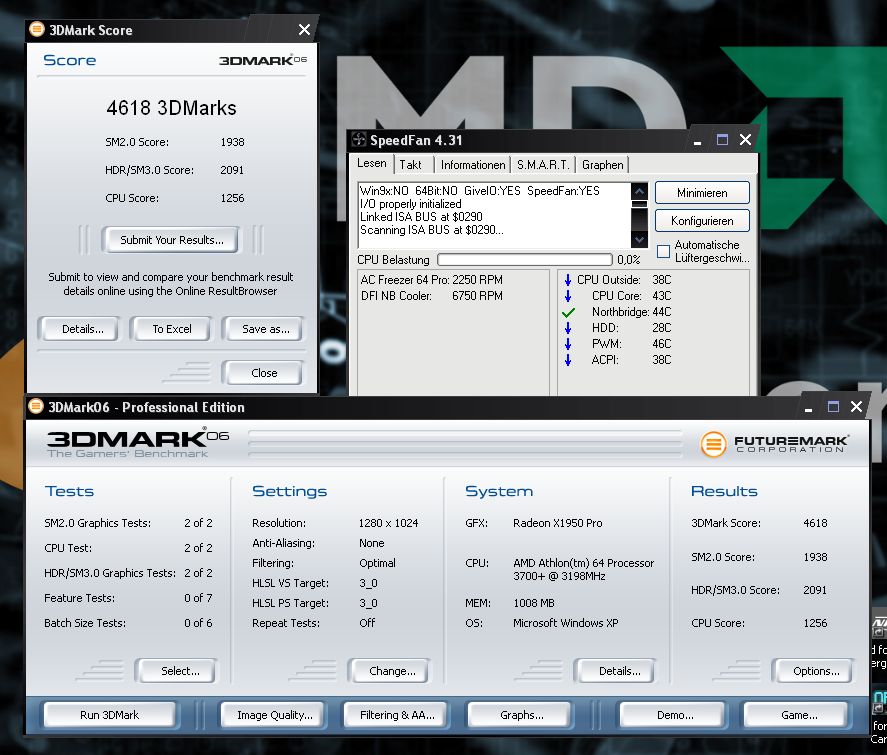This screenshot has height=755, width=887.
Task: Click DFI NB Cooler: 6750 RPM reading
Action: coord(432,296)
